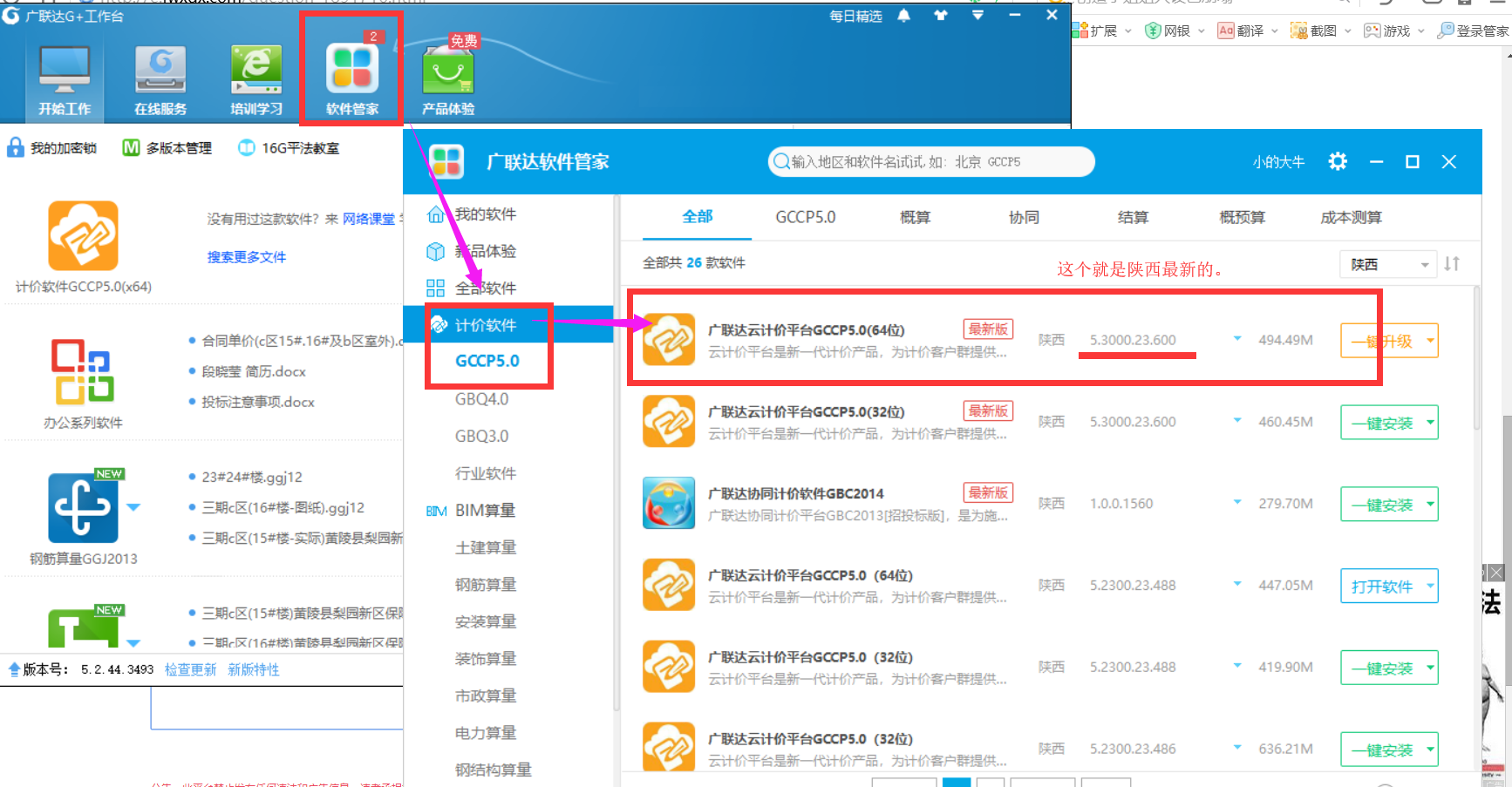Image resolution: width=1512 pixels, height=787 pixels.
Task: Open 陕西 region dropdown
Action: click(x=1388, y=264)
